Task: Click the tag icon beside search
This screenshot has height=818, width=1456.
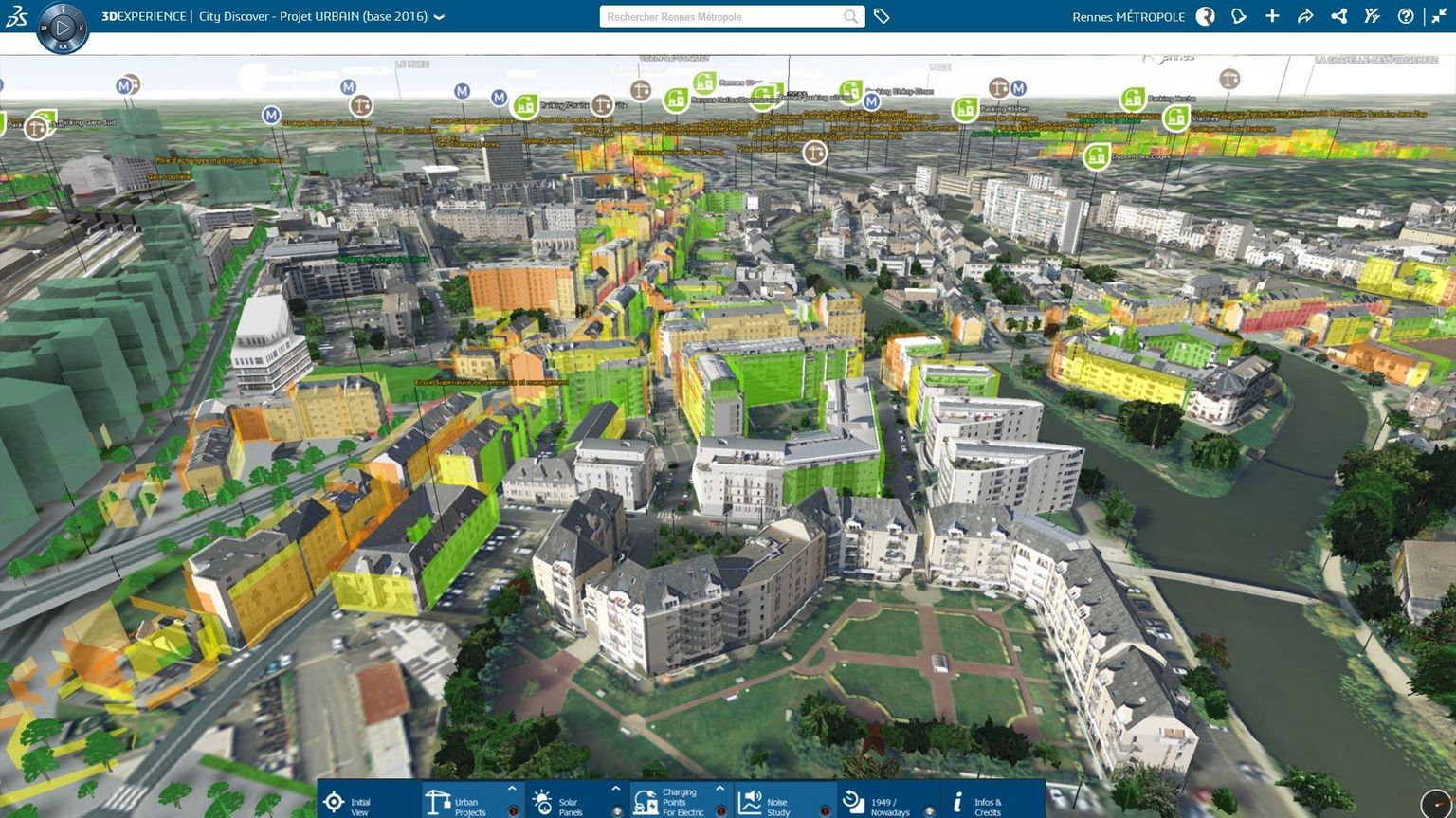Action: point(882,16)
